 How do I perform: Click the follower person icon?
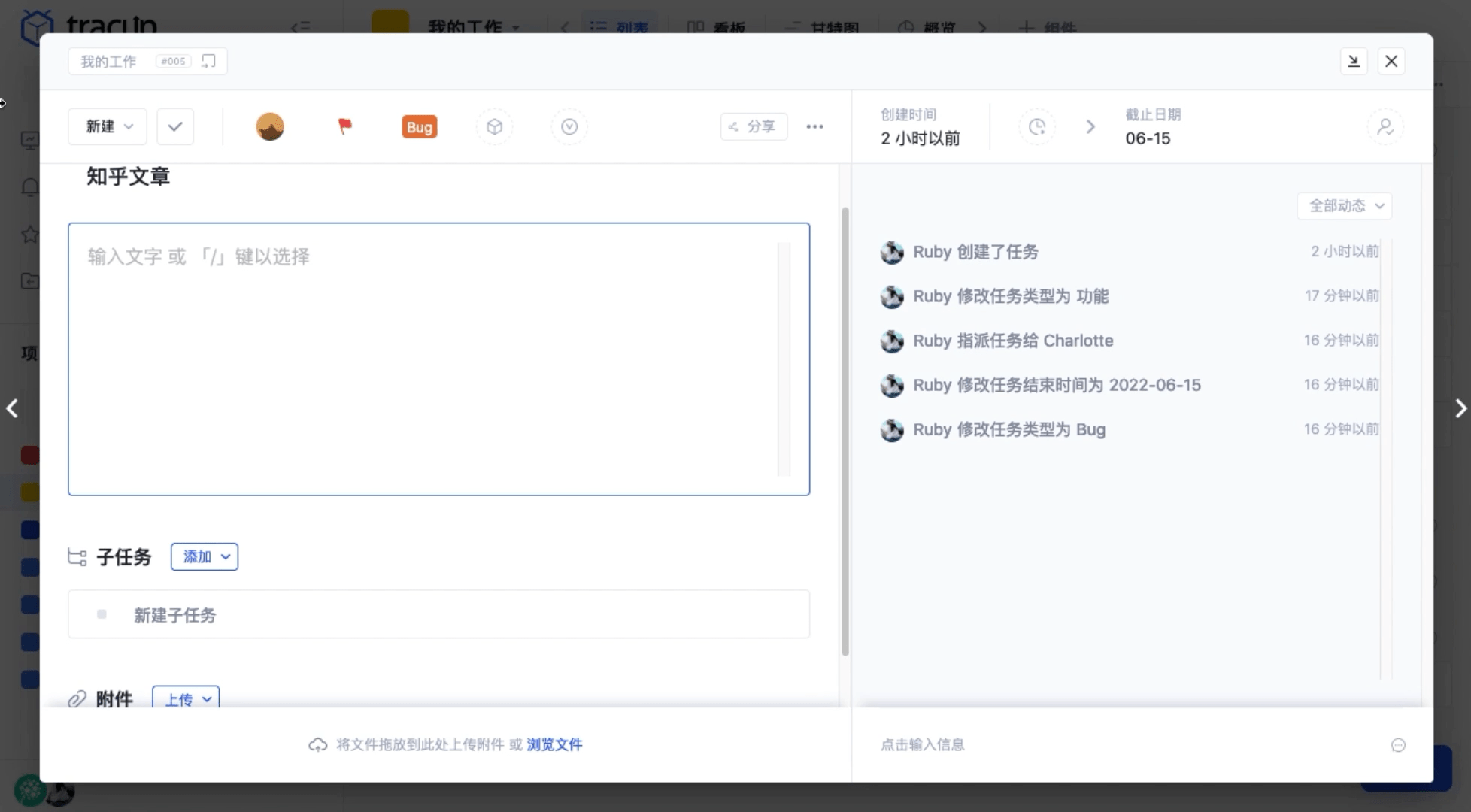click(1386, 126)
